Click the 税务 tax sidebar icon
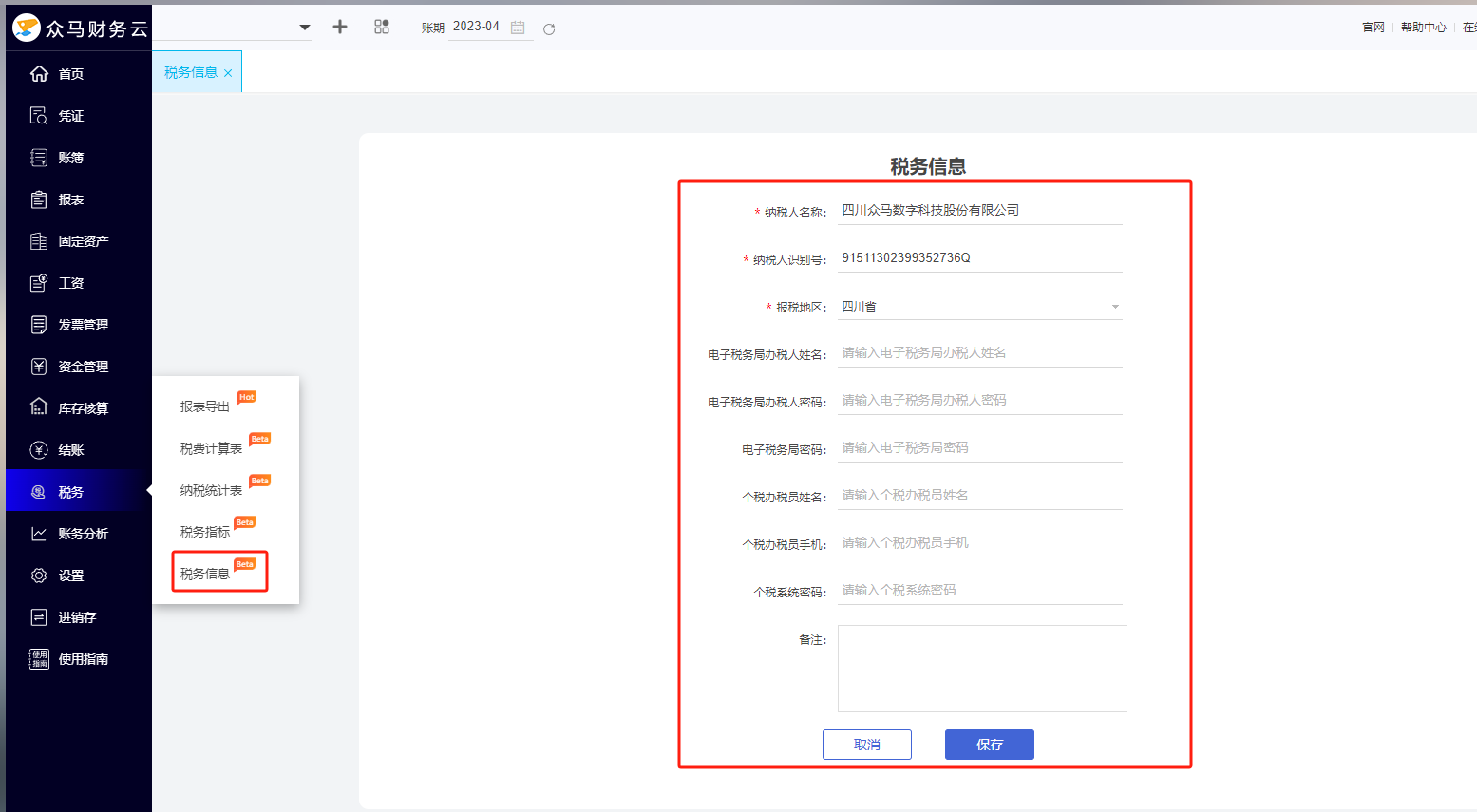1477x812 pixels. click(39, 491)
